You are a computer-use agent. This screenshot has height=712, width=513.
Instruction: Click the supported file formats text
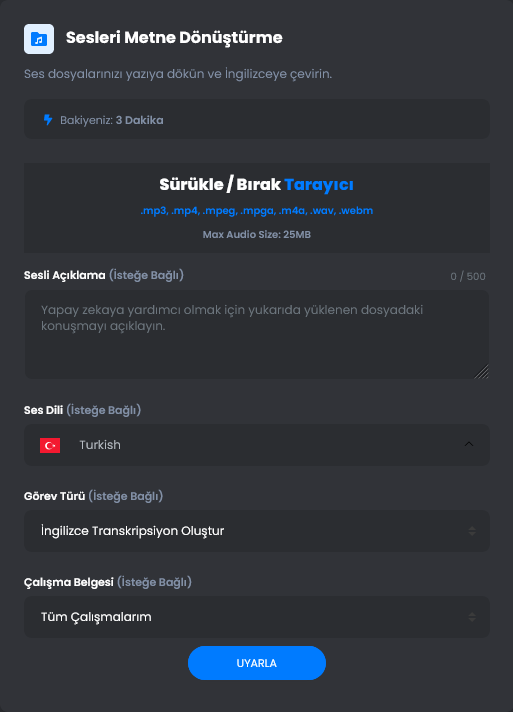click(x=257, y=211)
